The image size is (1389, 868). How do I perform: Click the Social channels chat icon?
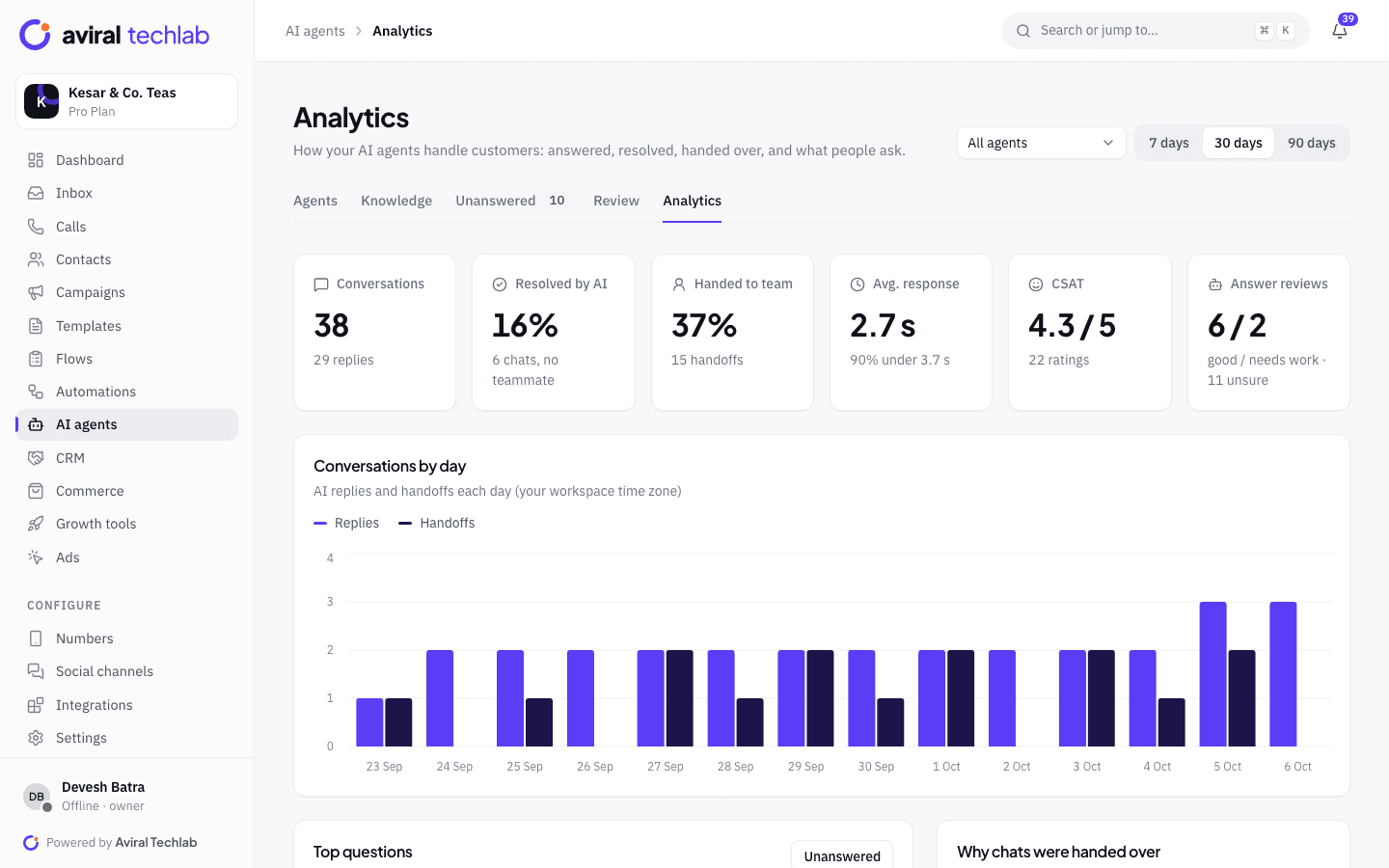pyautogui.click(x=36, y=671)
